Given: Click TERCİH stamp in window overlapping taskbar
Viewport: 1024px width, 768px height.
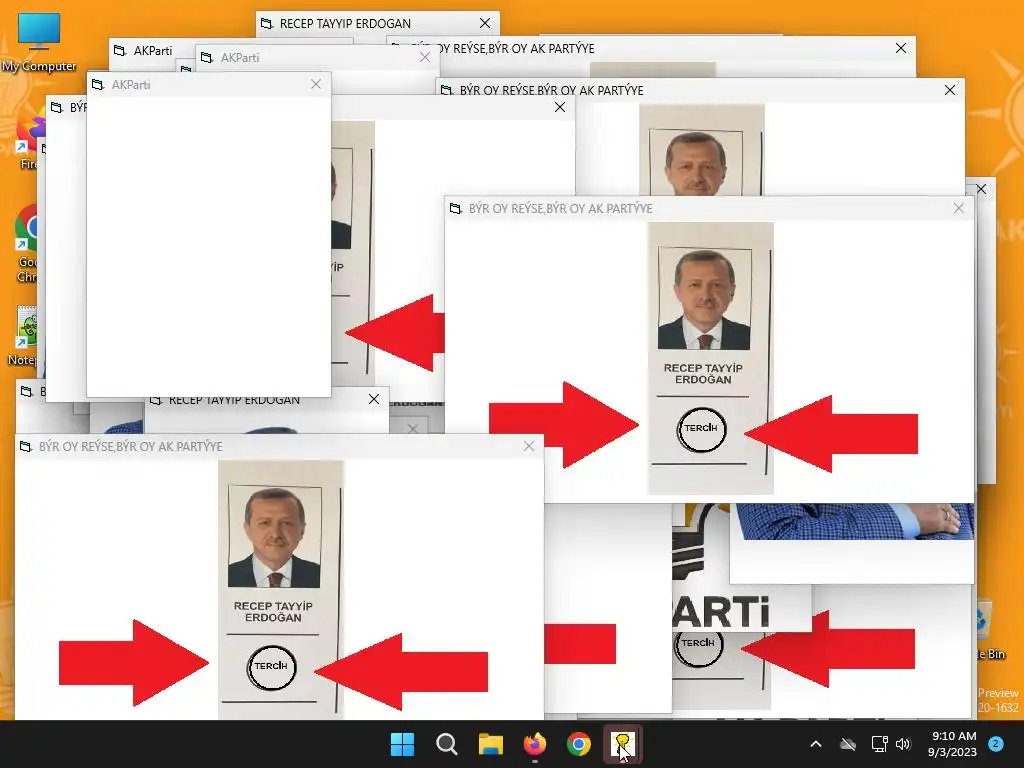Looking at the screenshot, I should tap(271, 667).
